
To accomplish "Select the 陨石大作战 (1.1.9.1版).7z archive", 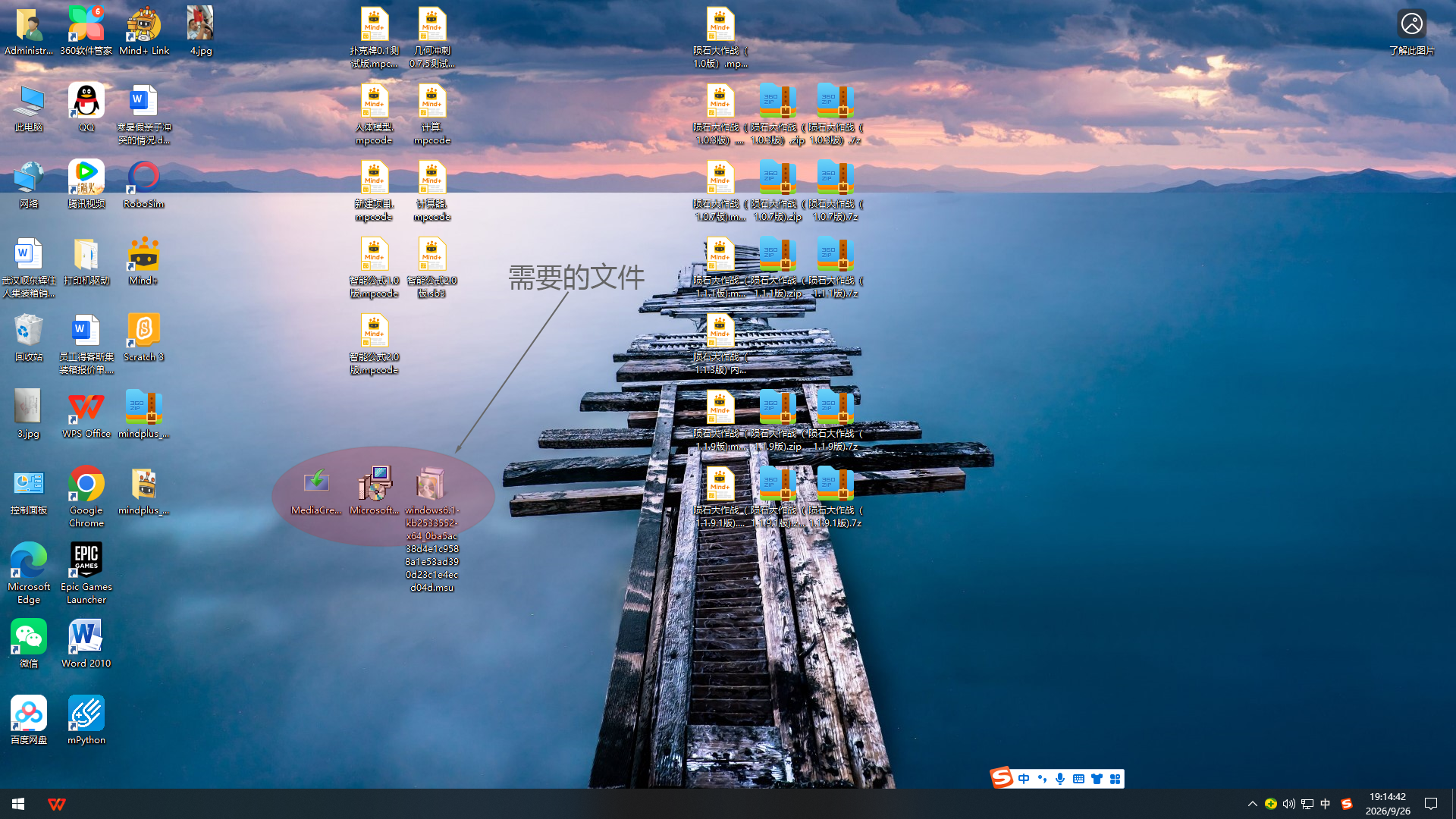I will click(836, 497).
